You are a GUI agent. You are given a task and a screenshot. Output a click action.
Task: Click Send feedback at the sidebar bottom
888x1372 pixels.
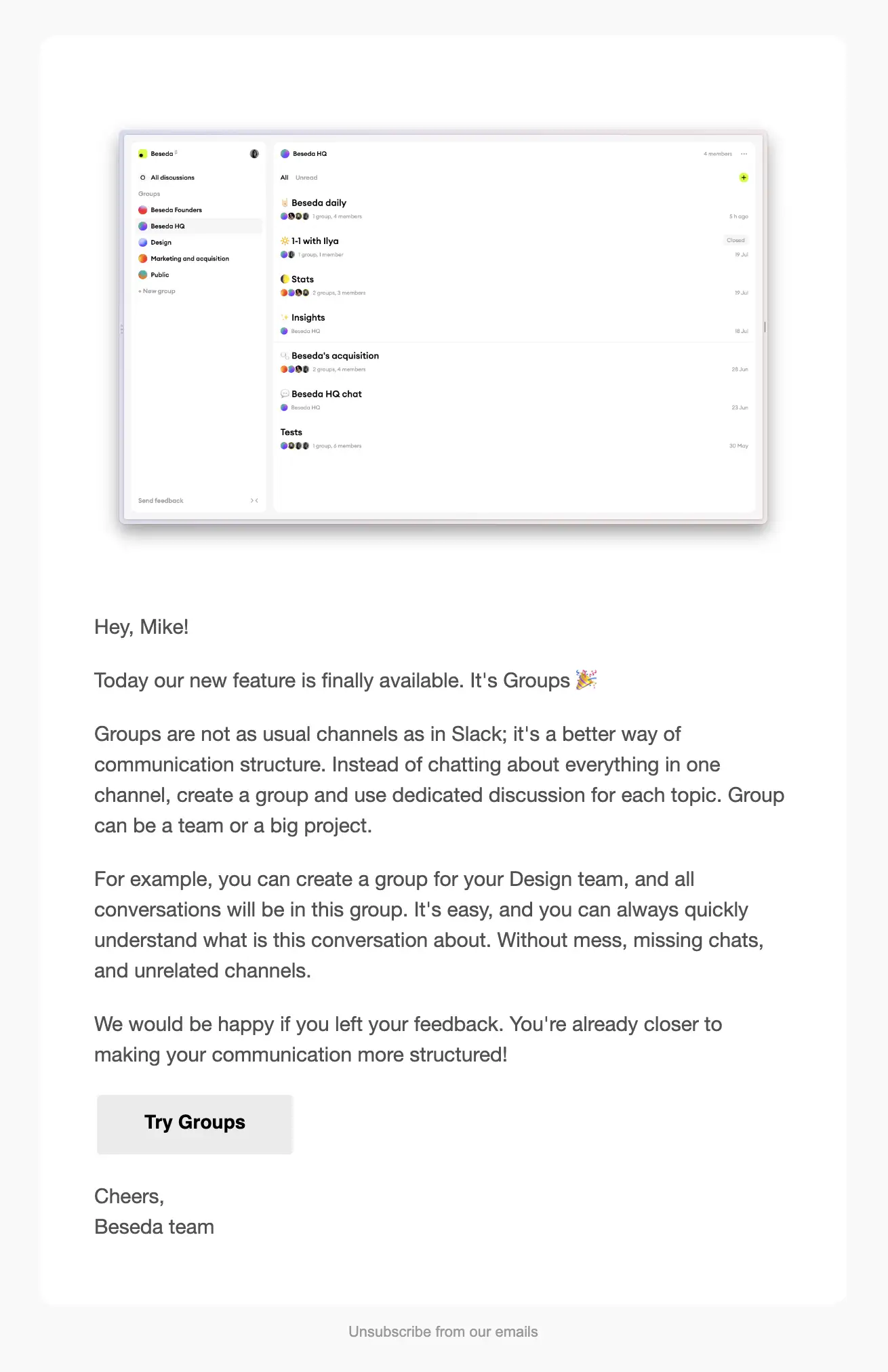(x=161, y=500)
